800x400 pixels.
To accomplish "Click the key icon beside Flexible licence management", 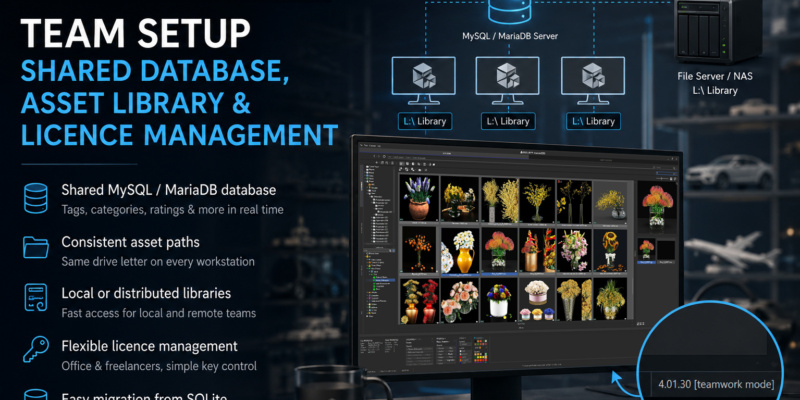I will point(36,349).
